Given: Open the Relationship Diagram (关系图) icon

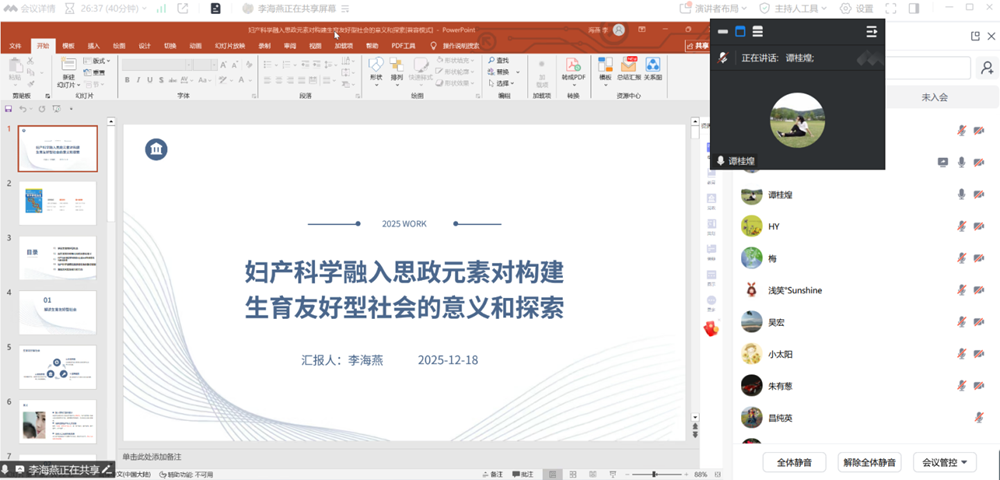Looking at the screenshot, I should 653,64.
